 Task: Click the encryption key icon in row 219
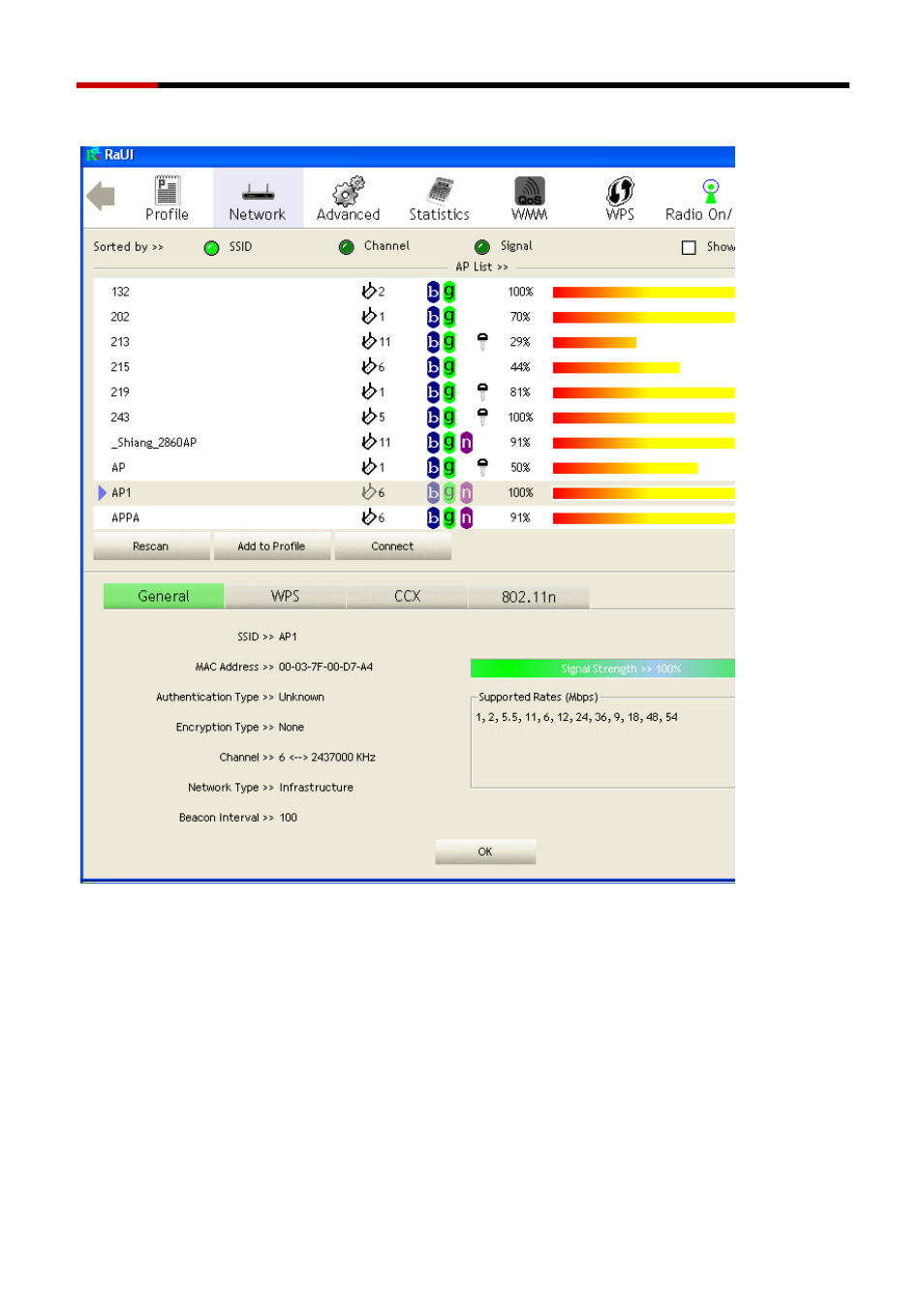point(482,391)
